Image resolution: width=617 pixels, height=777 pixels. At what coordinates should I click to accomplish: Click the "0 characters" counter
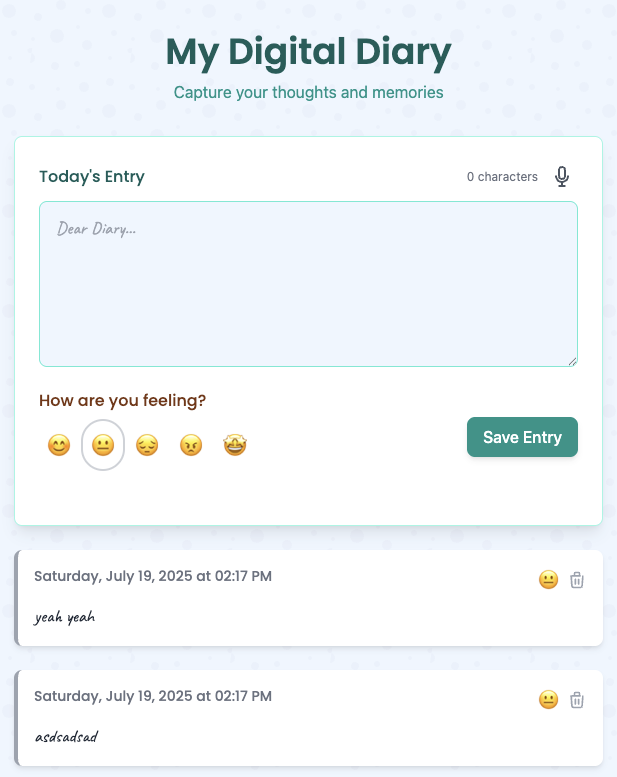pyautogui.click(x=502, y=177)
